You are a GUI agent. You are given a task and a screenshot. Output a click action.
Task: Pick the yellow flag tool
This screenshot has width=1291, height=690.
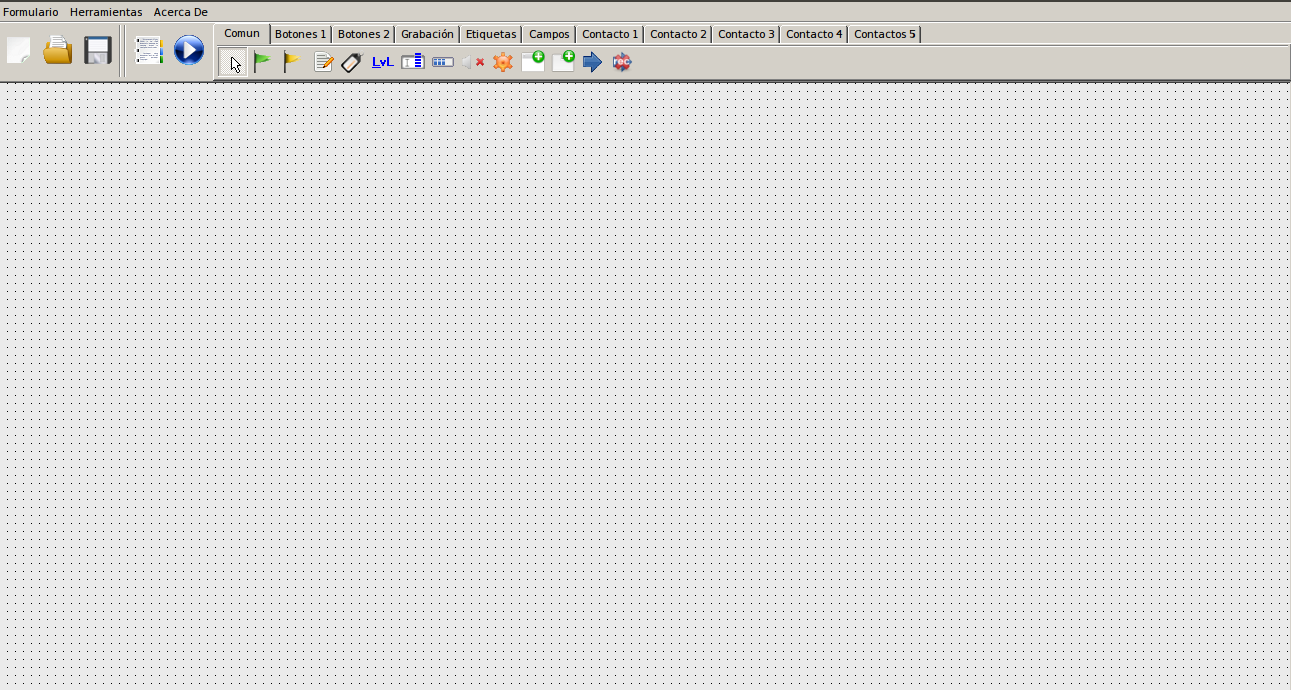pos(291,63)
